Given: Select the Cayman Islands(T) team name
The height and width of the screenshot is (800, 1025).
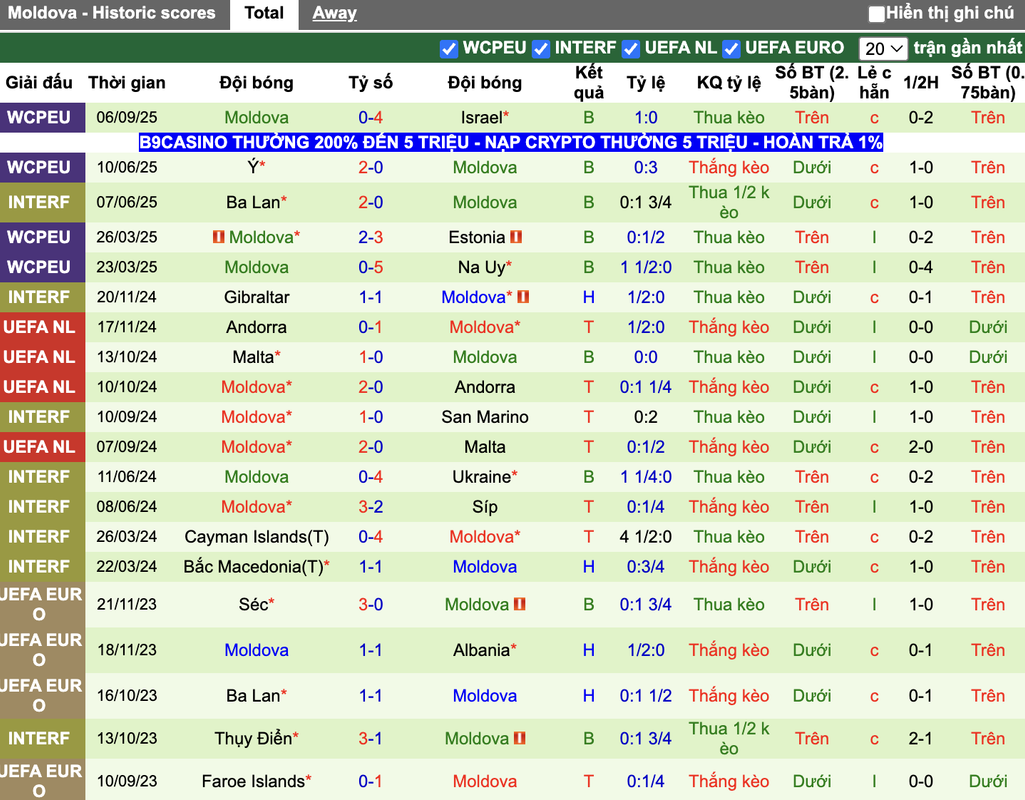Looking at the screenshot, I should [256, 537].
